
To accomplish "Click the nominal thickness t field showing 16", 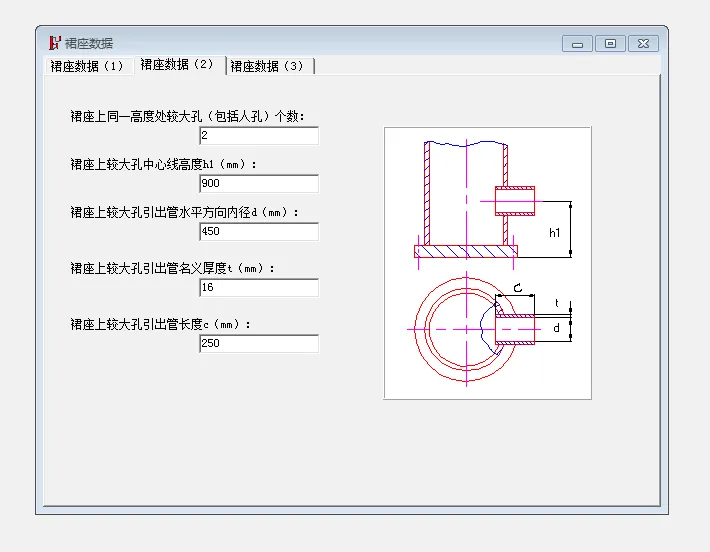I will [259, 288].
